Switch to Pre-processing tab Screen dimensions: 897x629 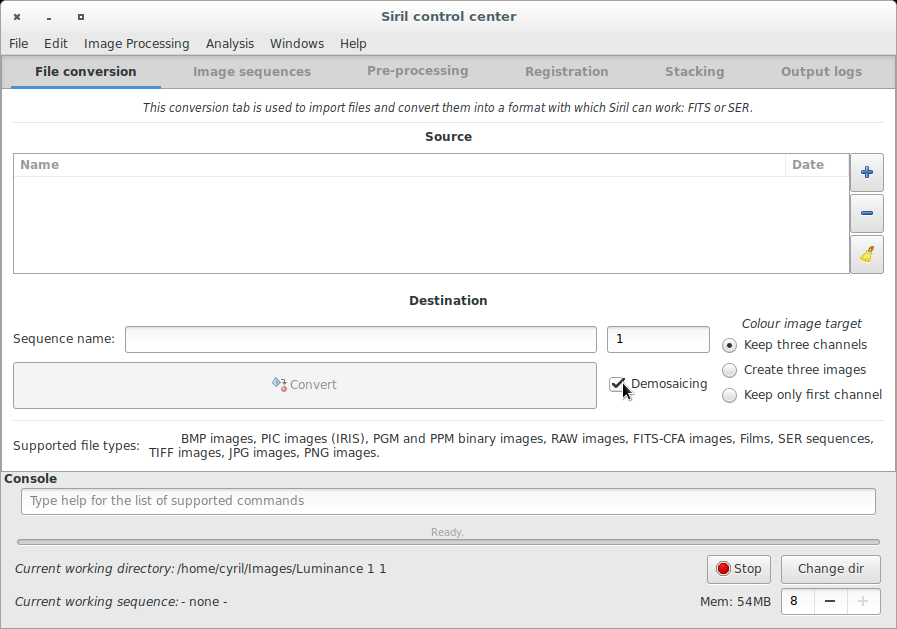[x=418, y=71]
